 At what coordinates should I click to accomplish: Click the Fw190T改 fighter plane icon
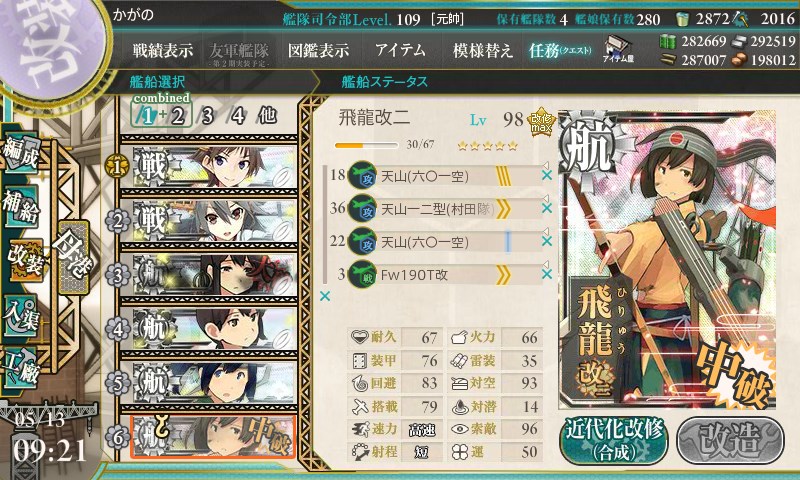[362, 274]
